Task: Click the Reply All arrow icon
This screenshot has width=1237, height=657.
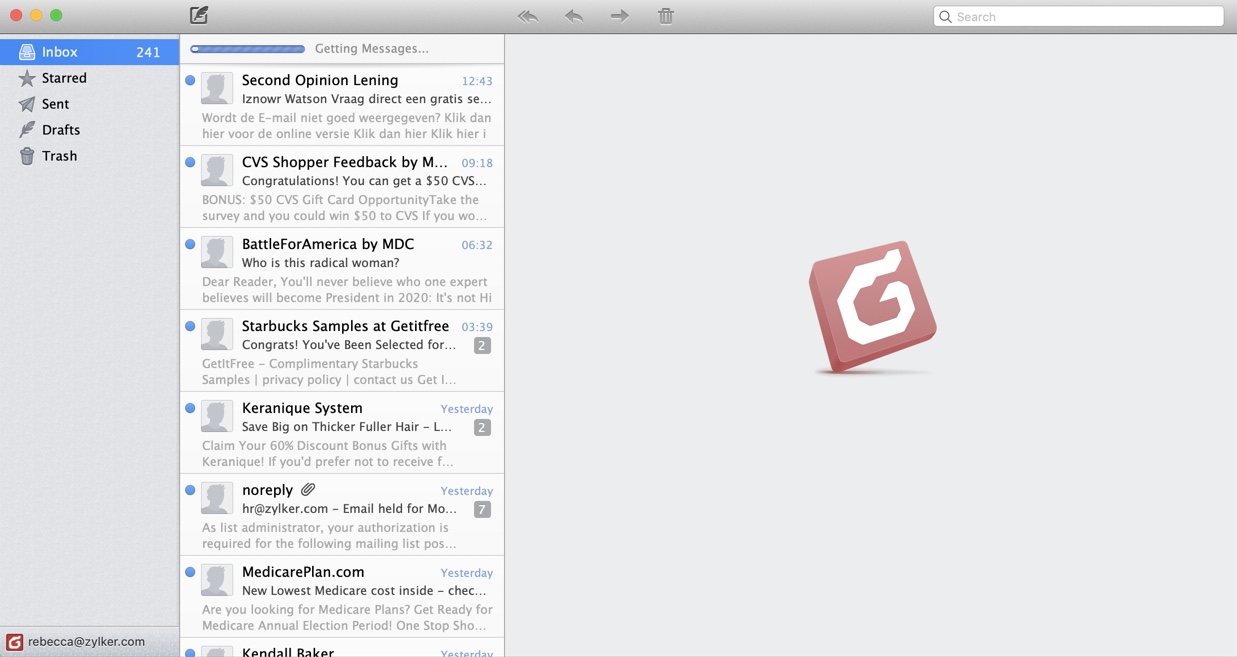Action: [x=528, y=16]
